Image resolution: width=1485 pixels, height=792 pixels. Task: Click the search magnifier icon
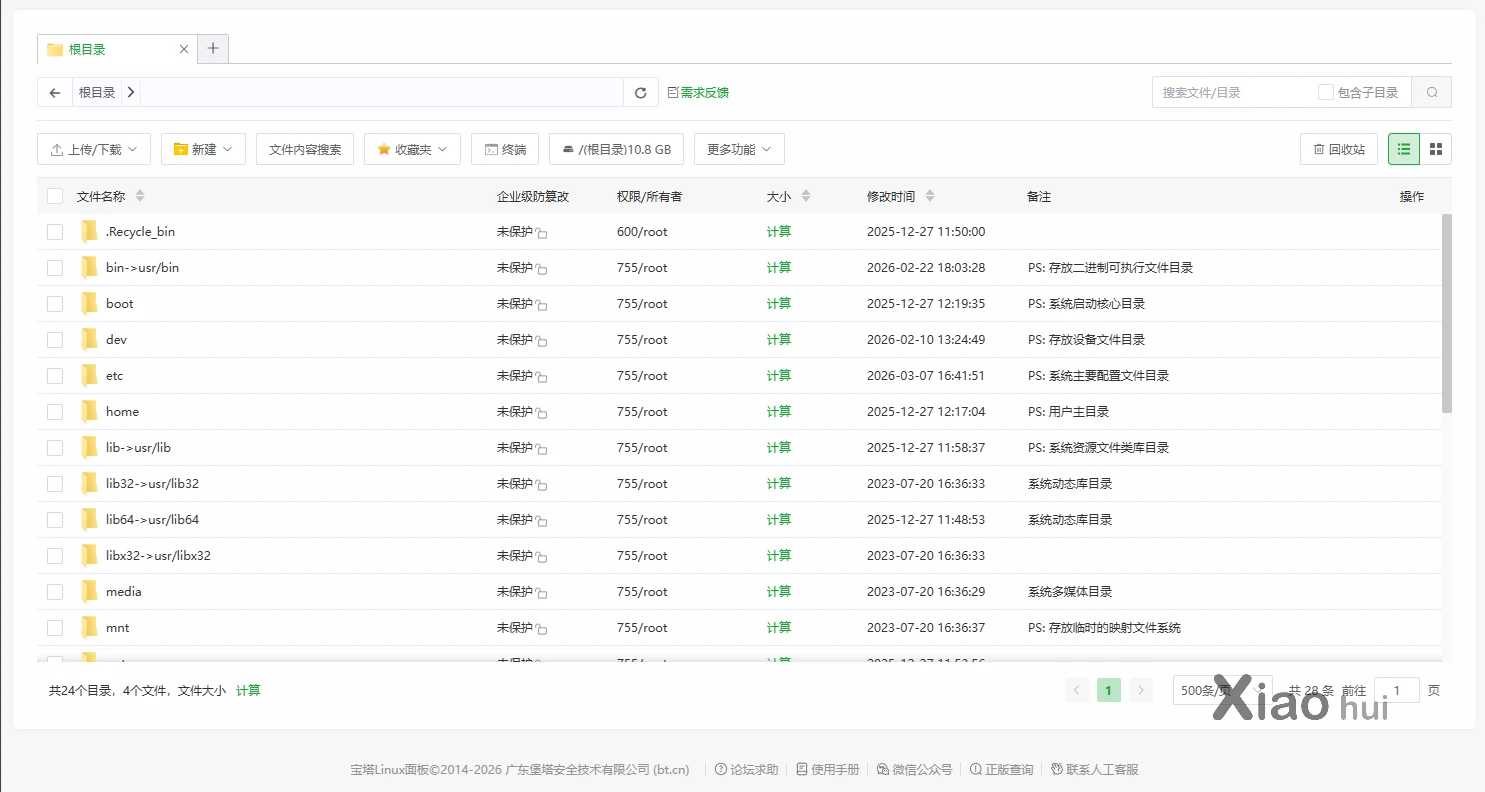1431,91
